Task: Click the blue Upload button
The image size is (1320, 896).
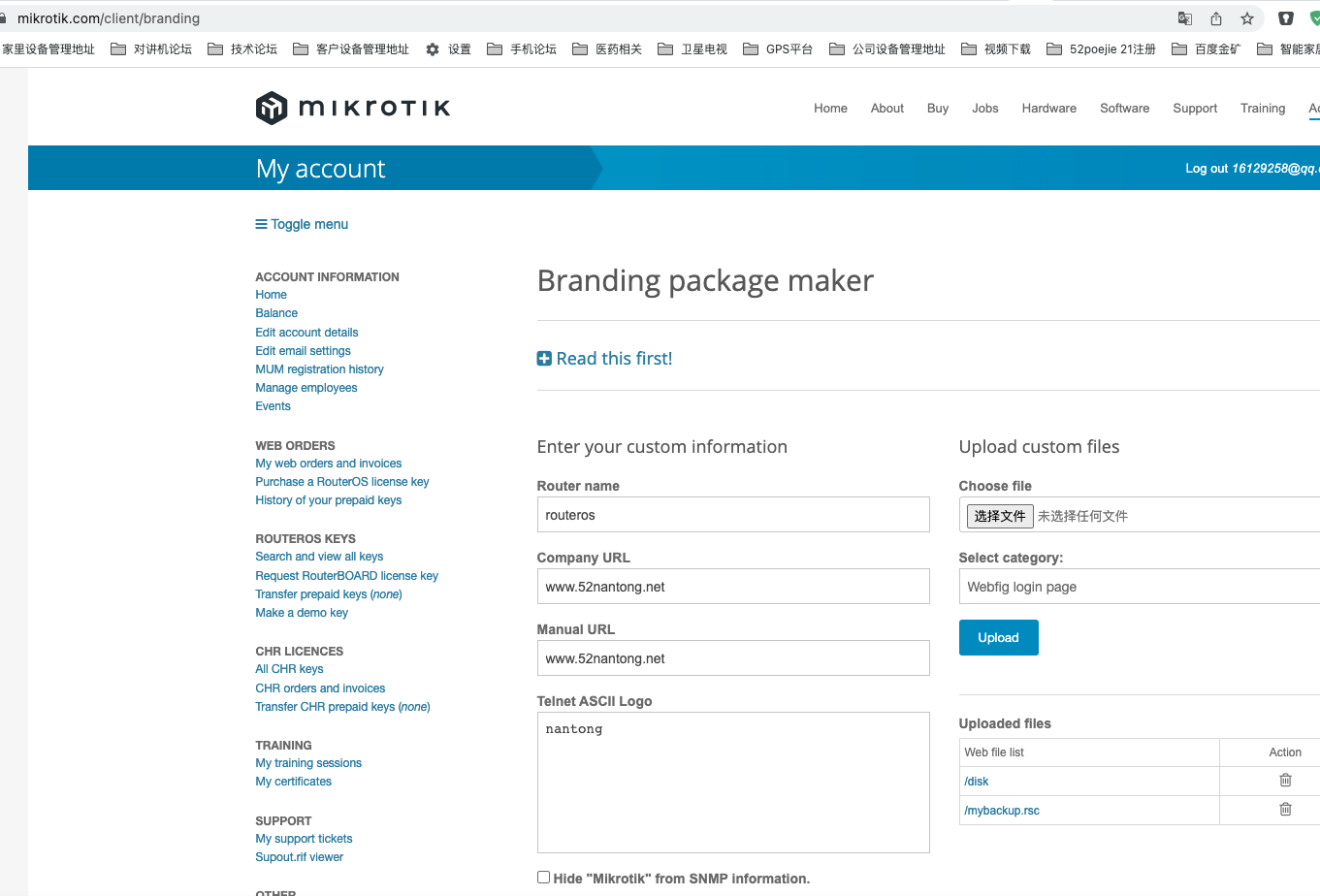Action: click(x=998, y=637)
